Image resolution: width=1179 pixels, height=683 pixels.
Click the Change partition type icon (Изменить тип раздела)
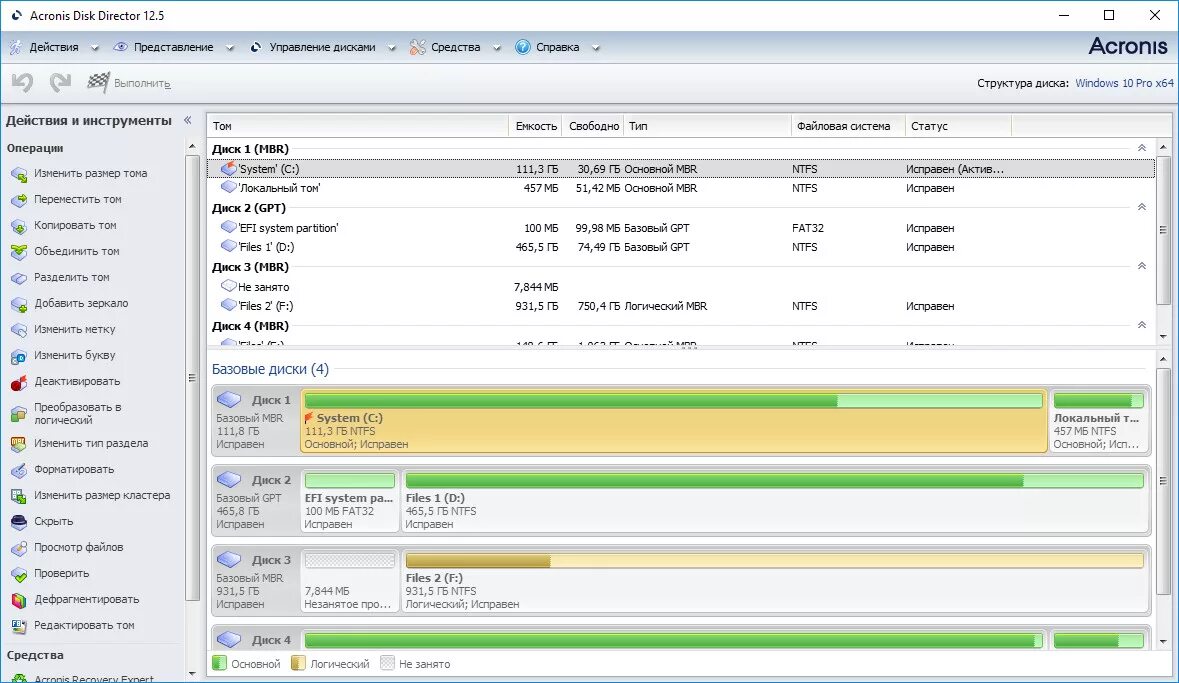tap(19, 444)
